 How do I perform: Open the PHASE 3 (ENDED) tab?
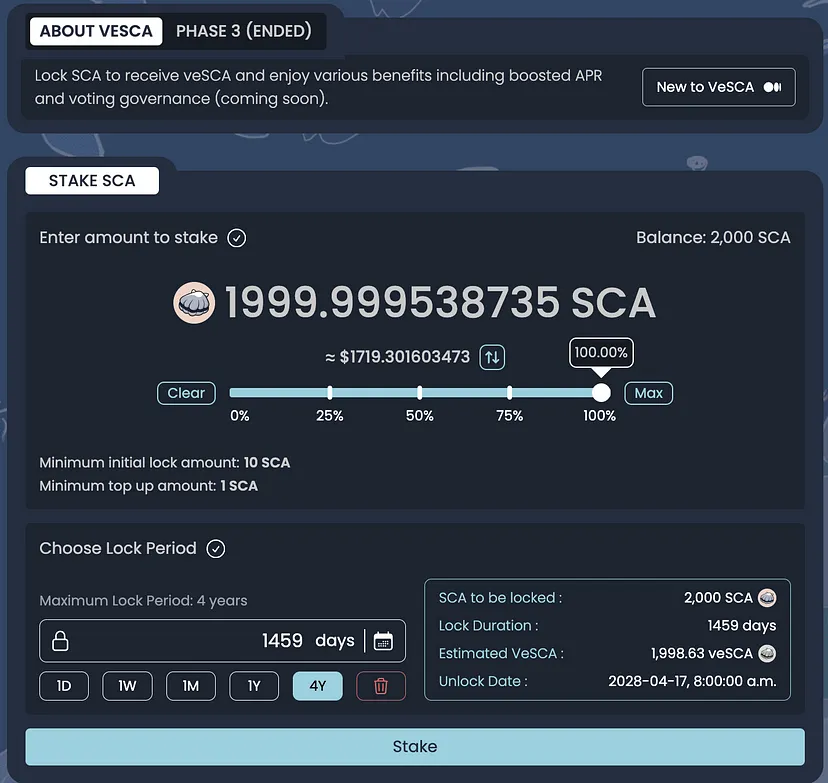tap(243, 31)
